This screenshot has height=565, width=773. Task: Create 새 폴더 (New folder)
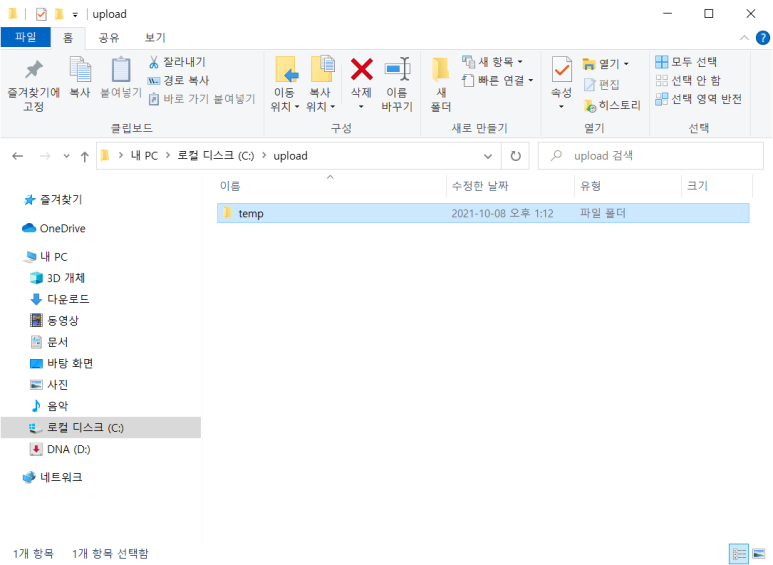(x=441, y=84)
